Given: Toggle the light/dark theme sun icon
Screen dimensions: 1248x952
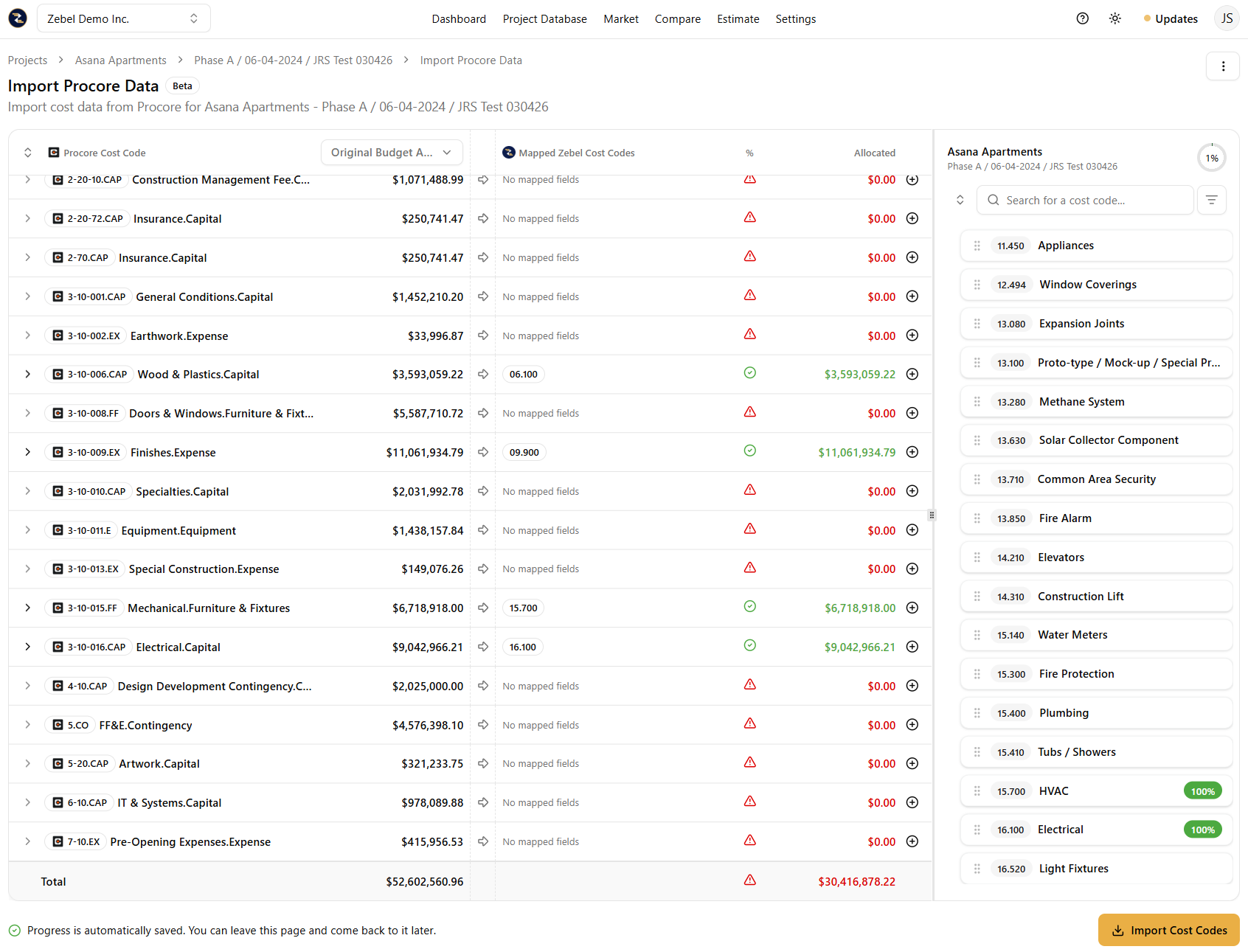Looking at the screenshot, I should [x=1114, y=18].
